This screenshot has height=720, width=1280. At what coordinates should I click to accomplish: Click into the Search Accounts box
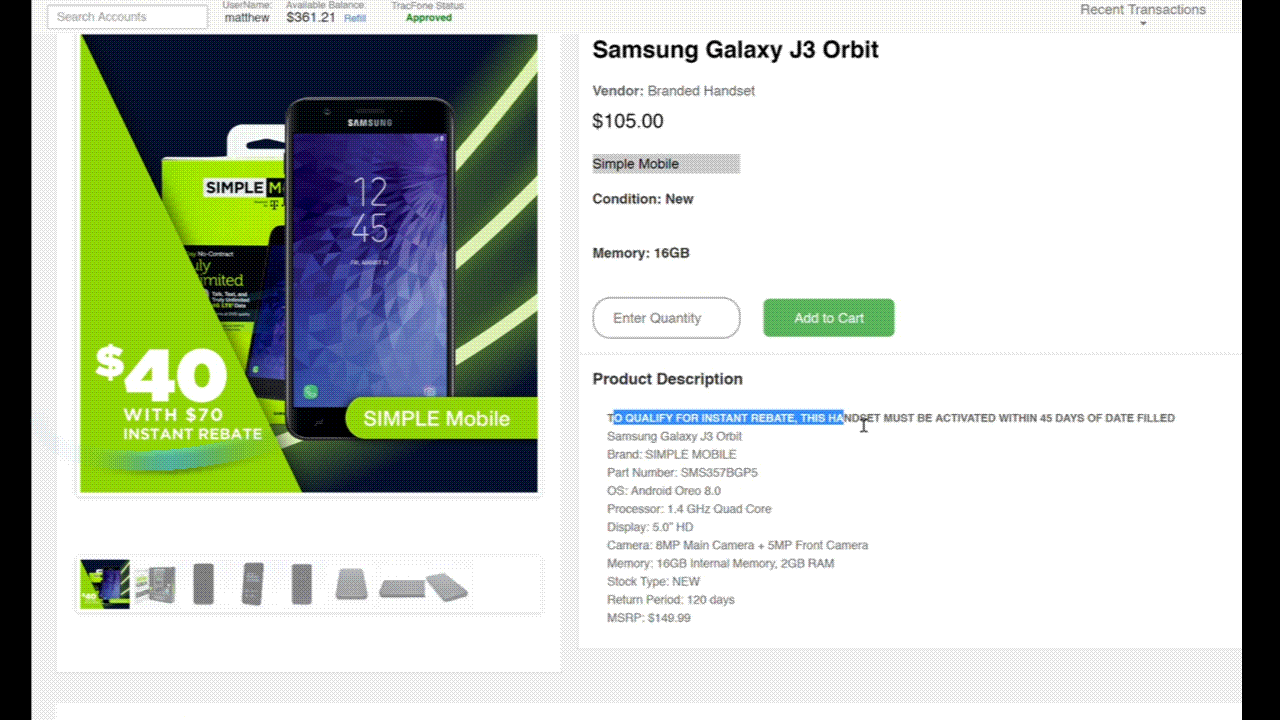[130, 17]
